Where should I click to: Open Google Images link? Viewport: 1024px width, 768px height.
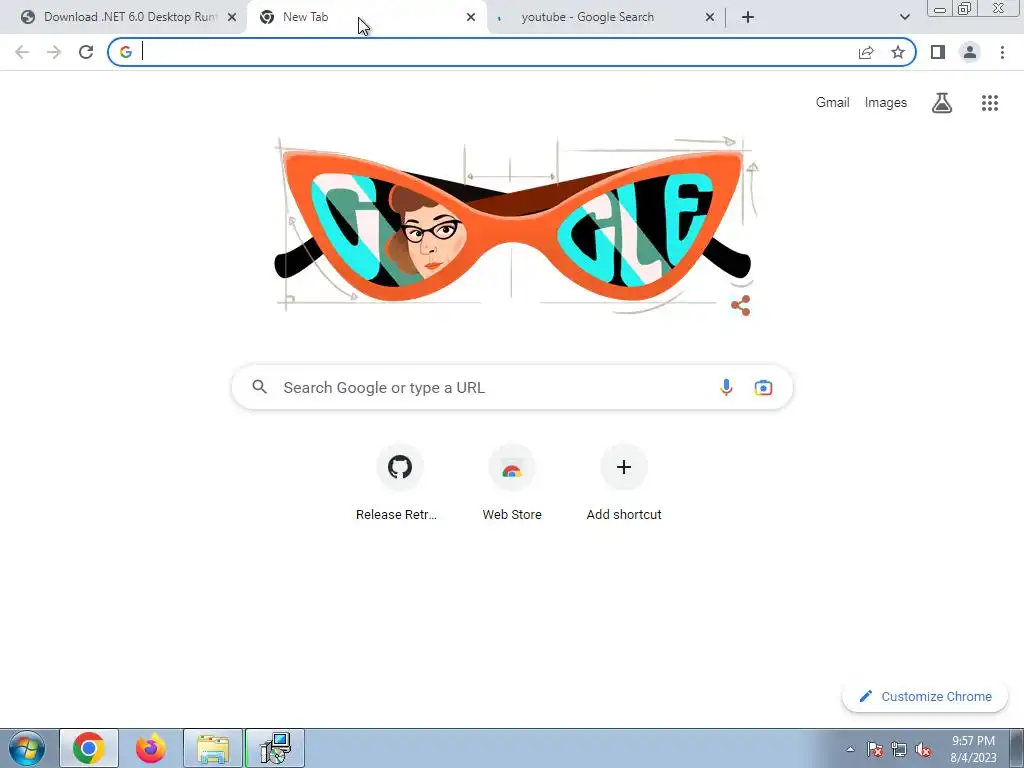(x=886, y=103)
